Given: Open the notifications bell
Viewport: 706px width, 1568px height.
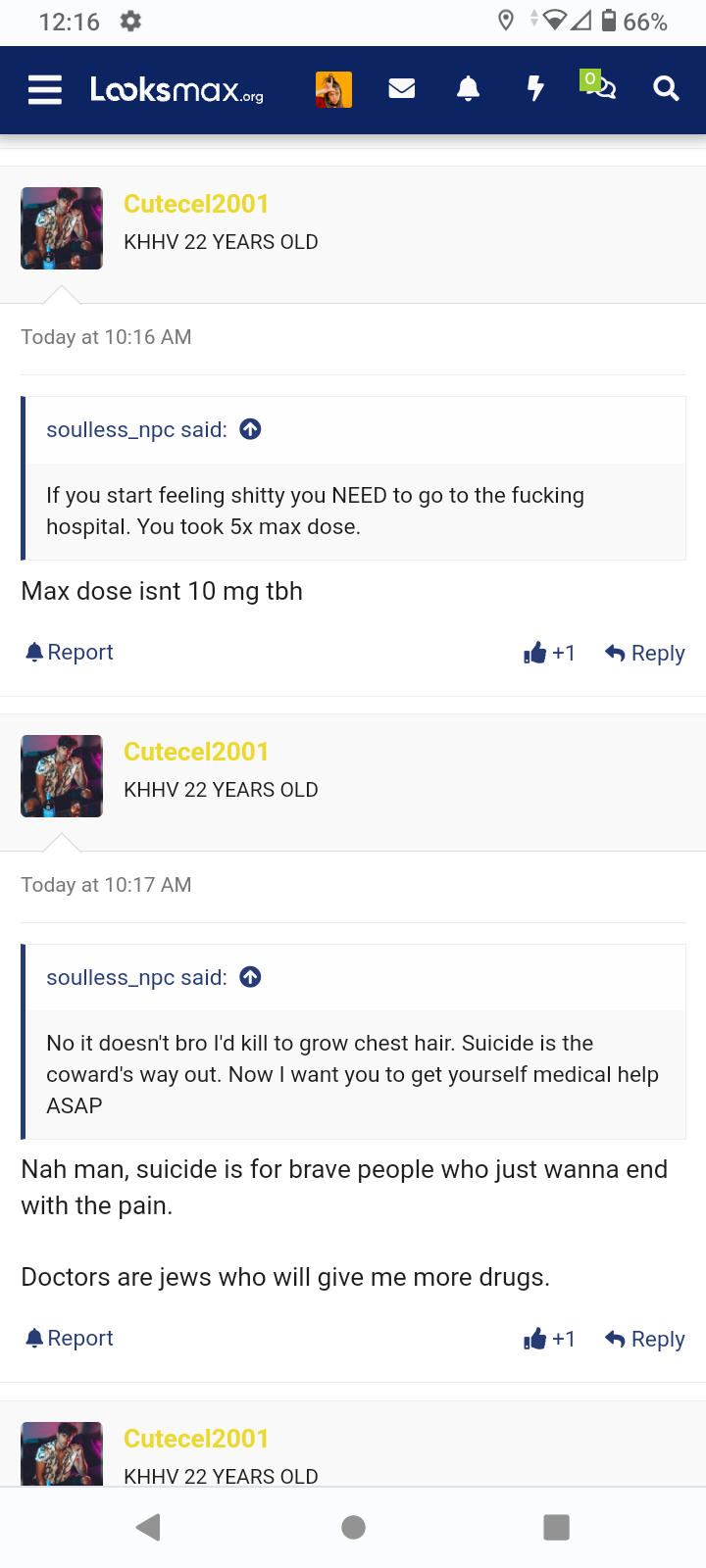Looking at the screenshot, I should pyautogui.click(x=469, y=89).
